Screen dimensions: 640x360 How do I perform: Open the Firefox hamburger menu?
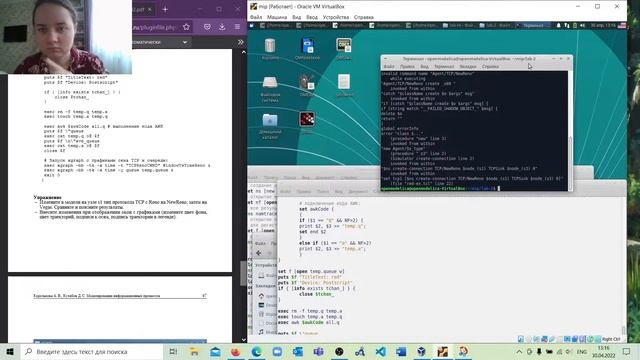[x=237, y=27]
